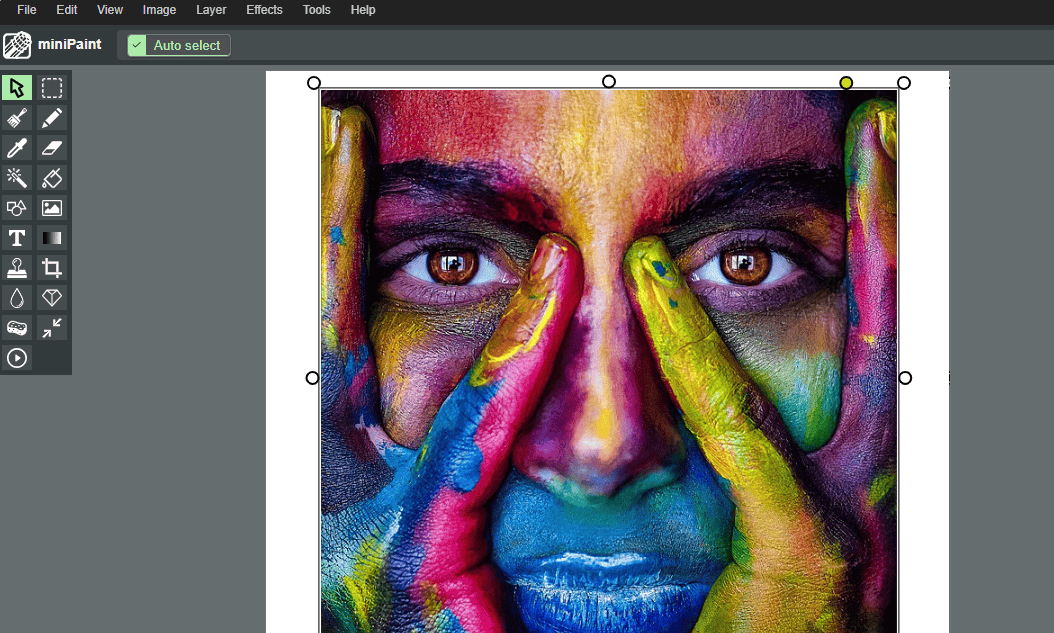Activate the Crop tool
Screen dimensions: 1054x633
[52, 268]
